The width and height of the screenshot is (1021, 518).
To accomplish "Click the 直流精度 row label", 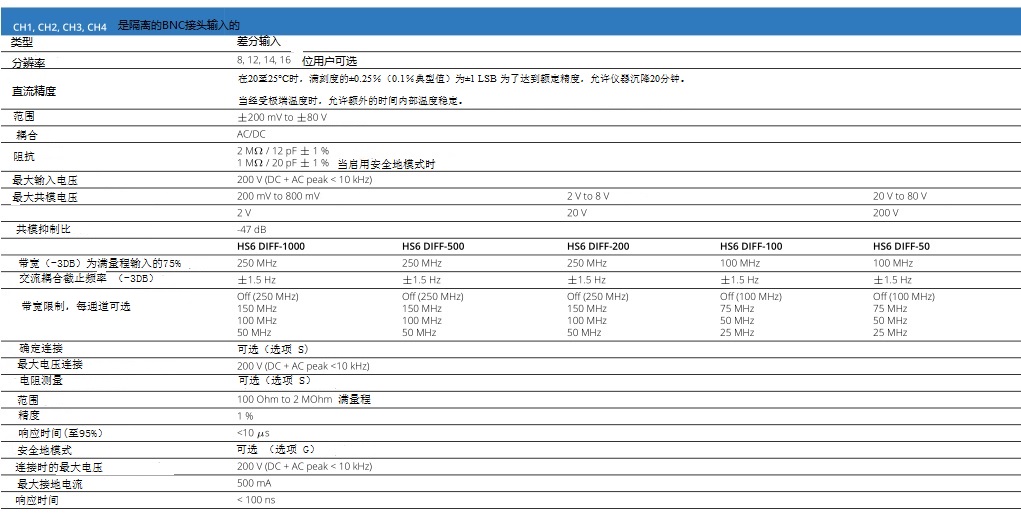I will [34, 91].
